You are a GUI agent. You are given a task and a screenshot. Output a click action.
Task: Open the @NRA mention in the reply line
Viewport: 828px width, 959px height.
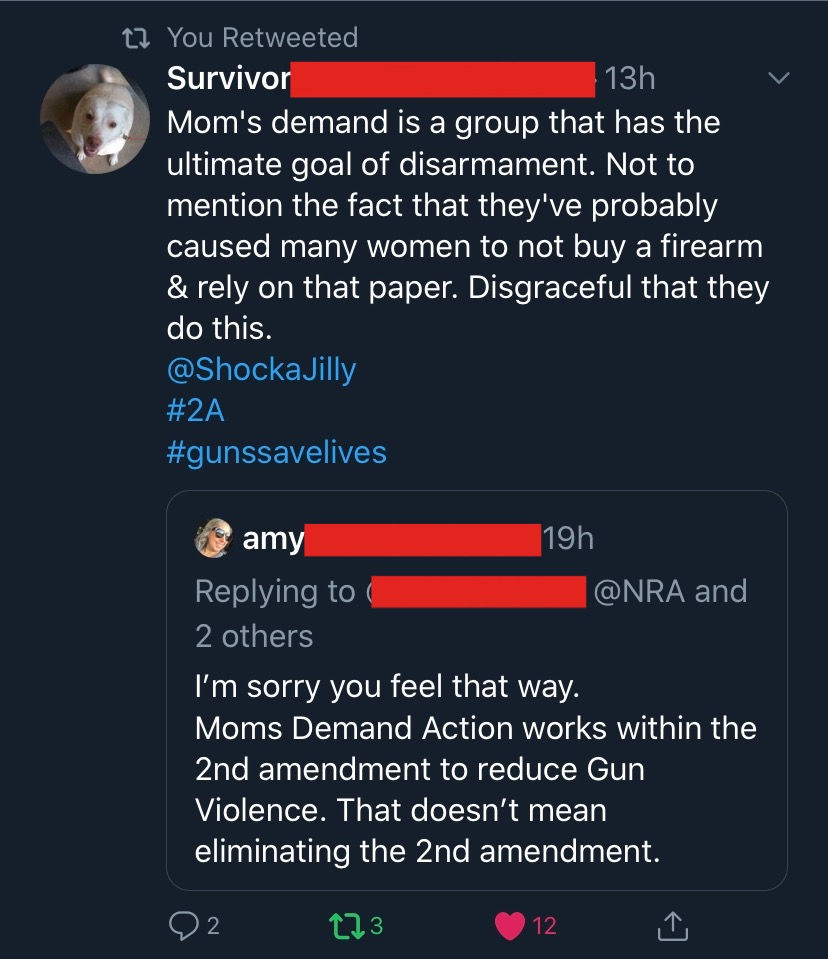639,591
